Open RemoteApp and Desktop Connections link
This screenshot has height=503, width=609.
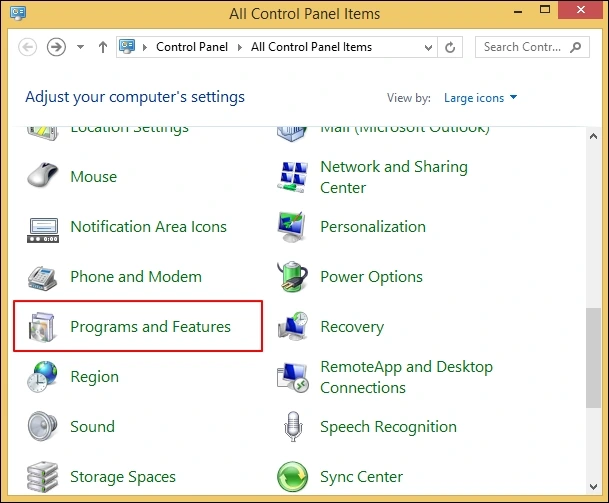(x=406, y=377)
